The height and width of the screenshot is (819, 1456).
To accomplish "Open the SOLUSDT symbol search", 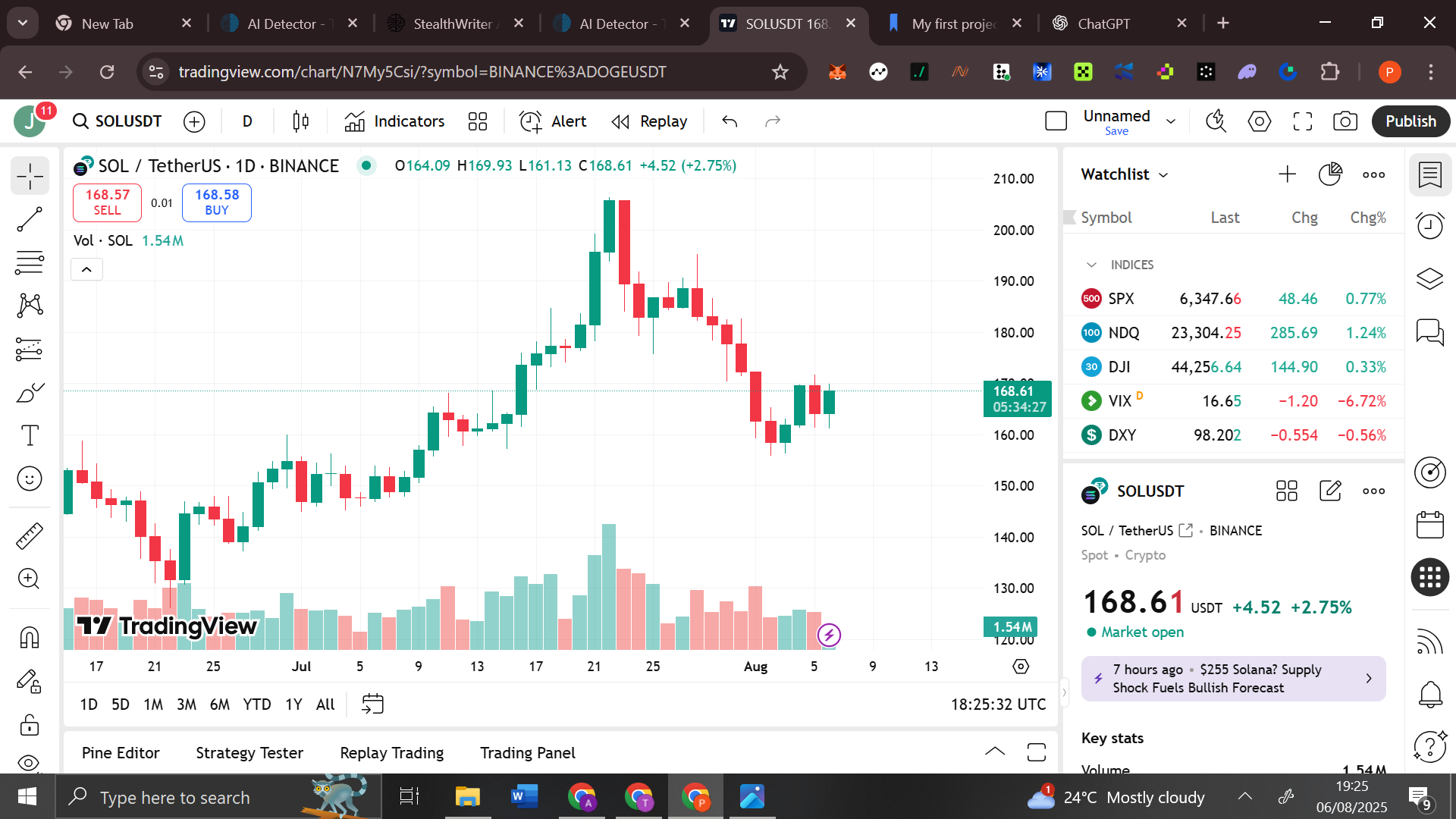I will pos(118,121).
